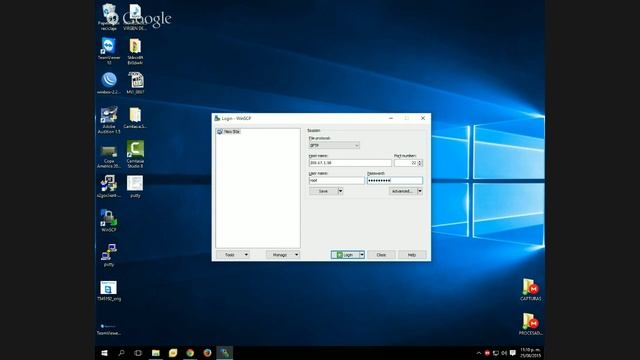This screenshot has height=360, width=640.
Task: Open the PROCESAD... folder on desktop
Action: click(x=530, y=324)
